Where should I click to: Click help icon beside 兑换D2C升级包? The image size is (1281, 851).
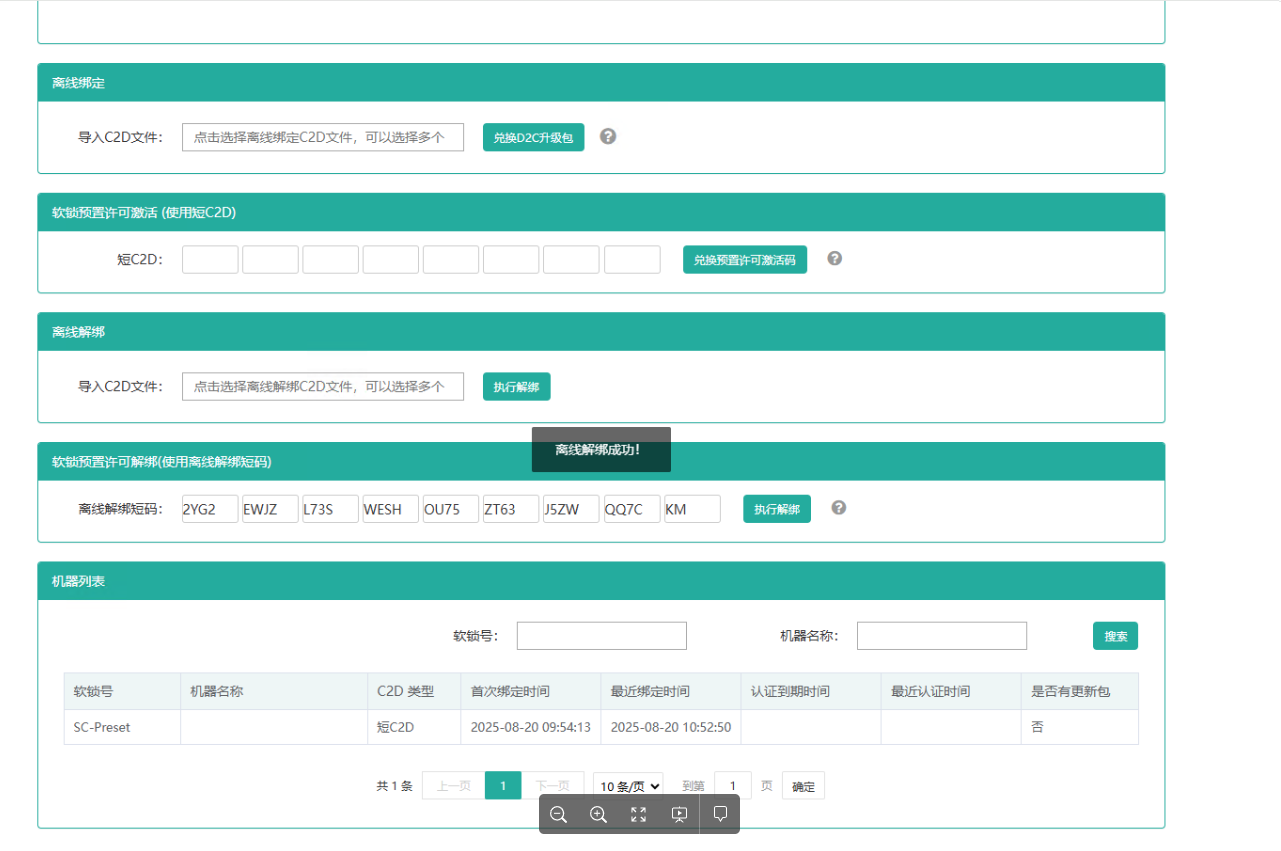click(x=608, y=136)
